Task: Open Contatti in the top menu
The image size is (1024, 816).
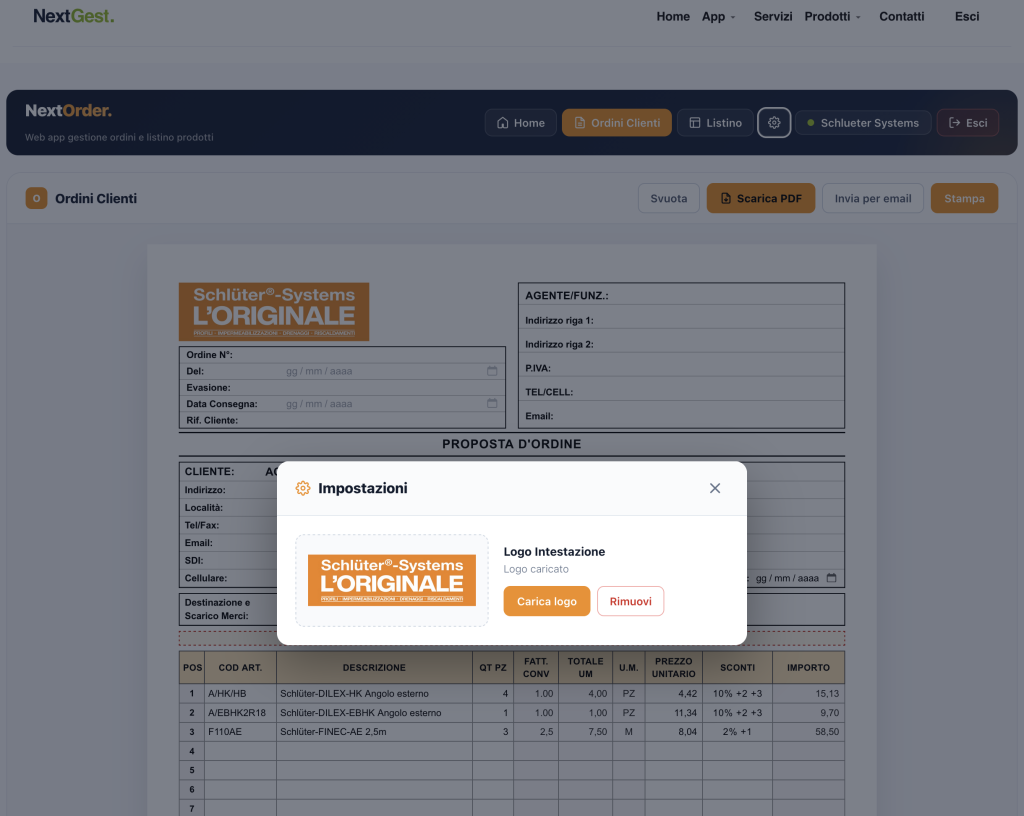Action: [901, 16]
